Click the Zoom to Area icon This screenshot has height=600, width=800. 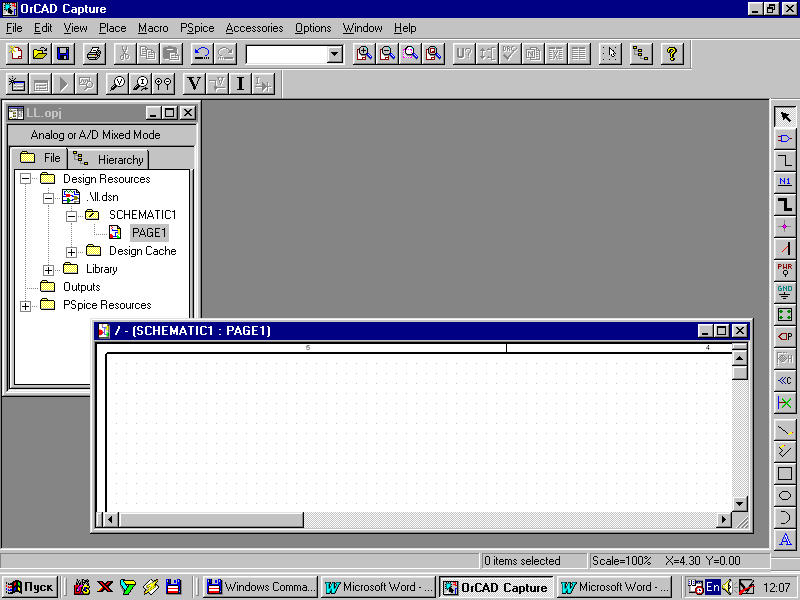point(410,54)
